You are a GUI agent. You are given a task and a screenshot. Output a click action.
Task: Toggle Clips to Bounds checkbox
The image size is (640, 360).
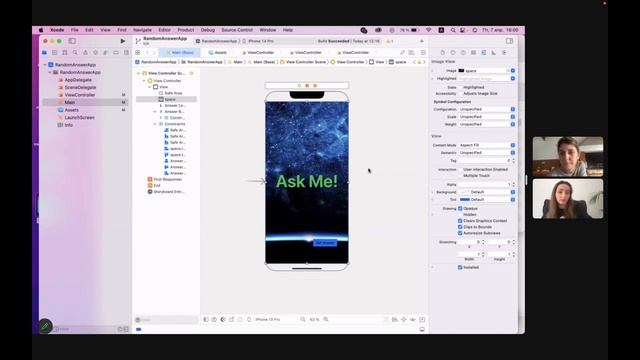[x=460, y=227]
